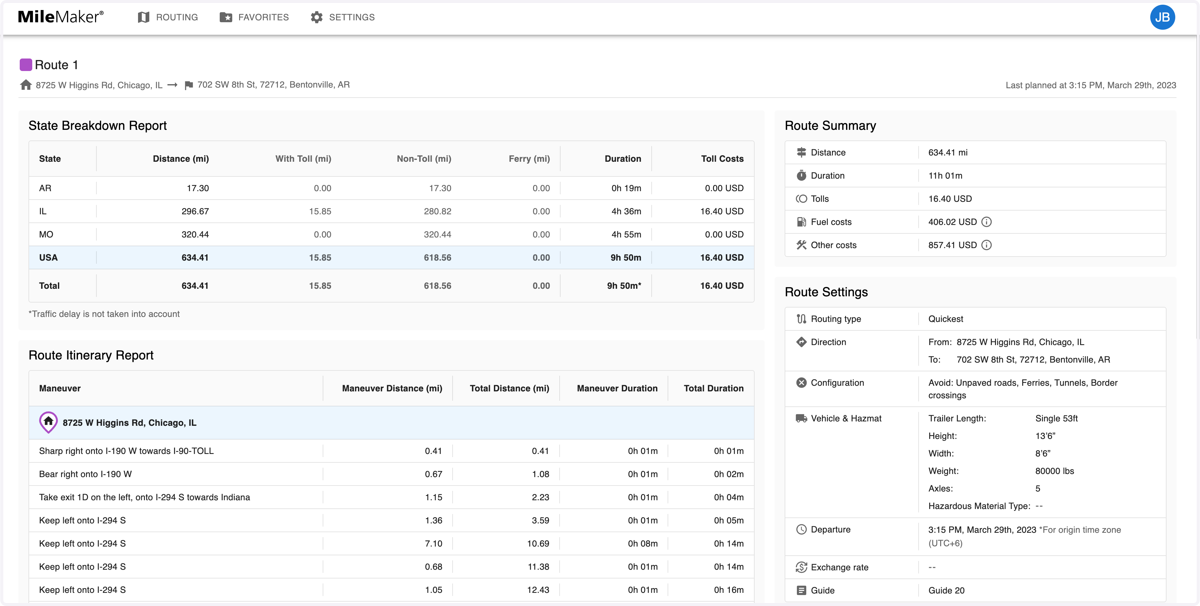This screenshot has width=1200, height=606.
Task: Click the Total Duration column header
Action: pos(714,388)
